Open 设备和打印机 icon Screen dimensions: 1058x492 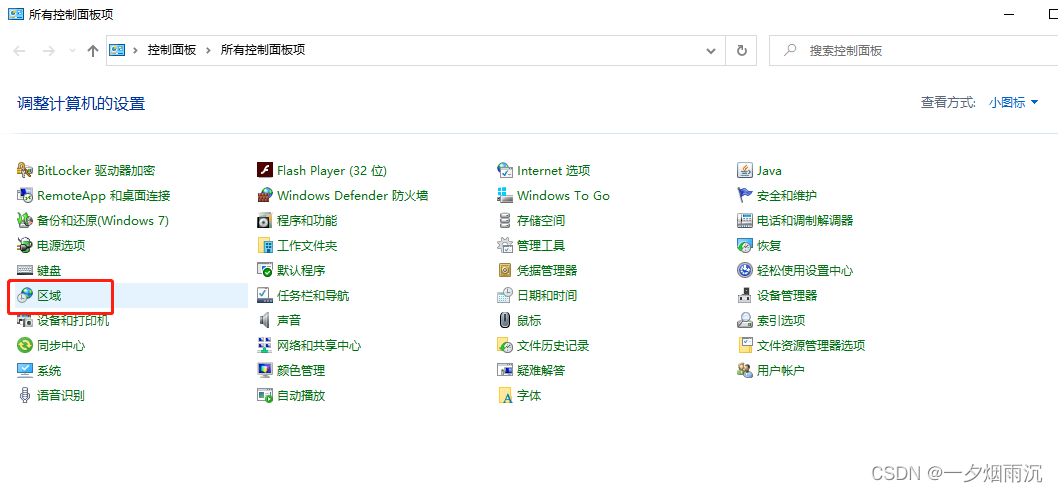point(25,321)
